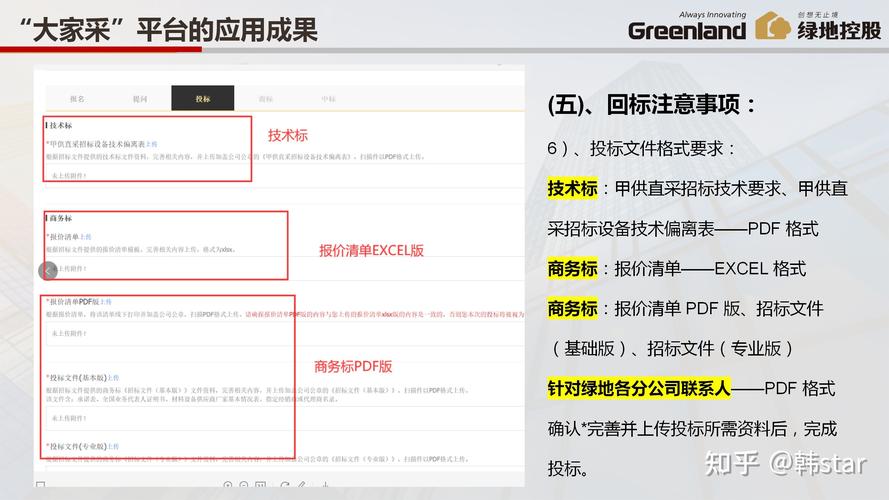This screenshot has width=889, height=500.
Task: Click 上传 link beside 报价清单 under 商务标
Action: 85,236
